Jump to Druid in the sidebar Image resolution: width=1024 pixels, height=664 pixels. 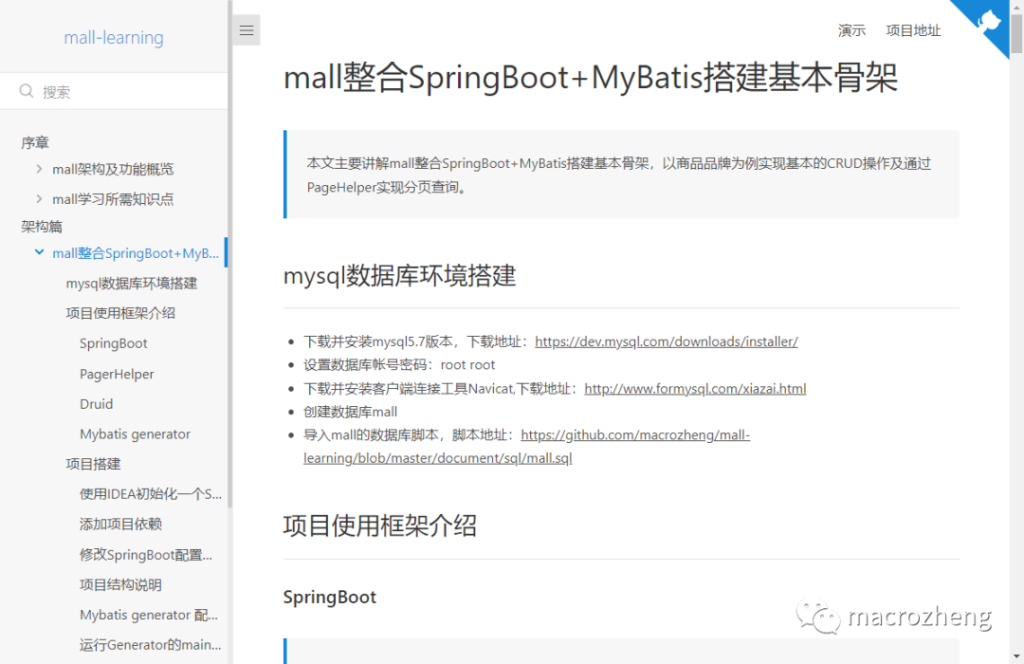(96, 404)
